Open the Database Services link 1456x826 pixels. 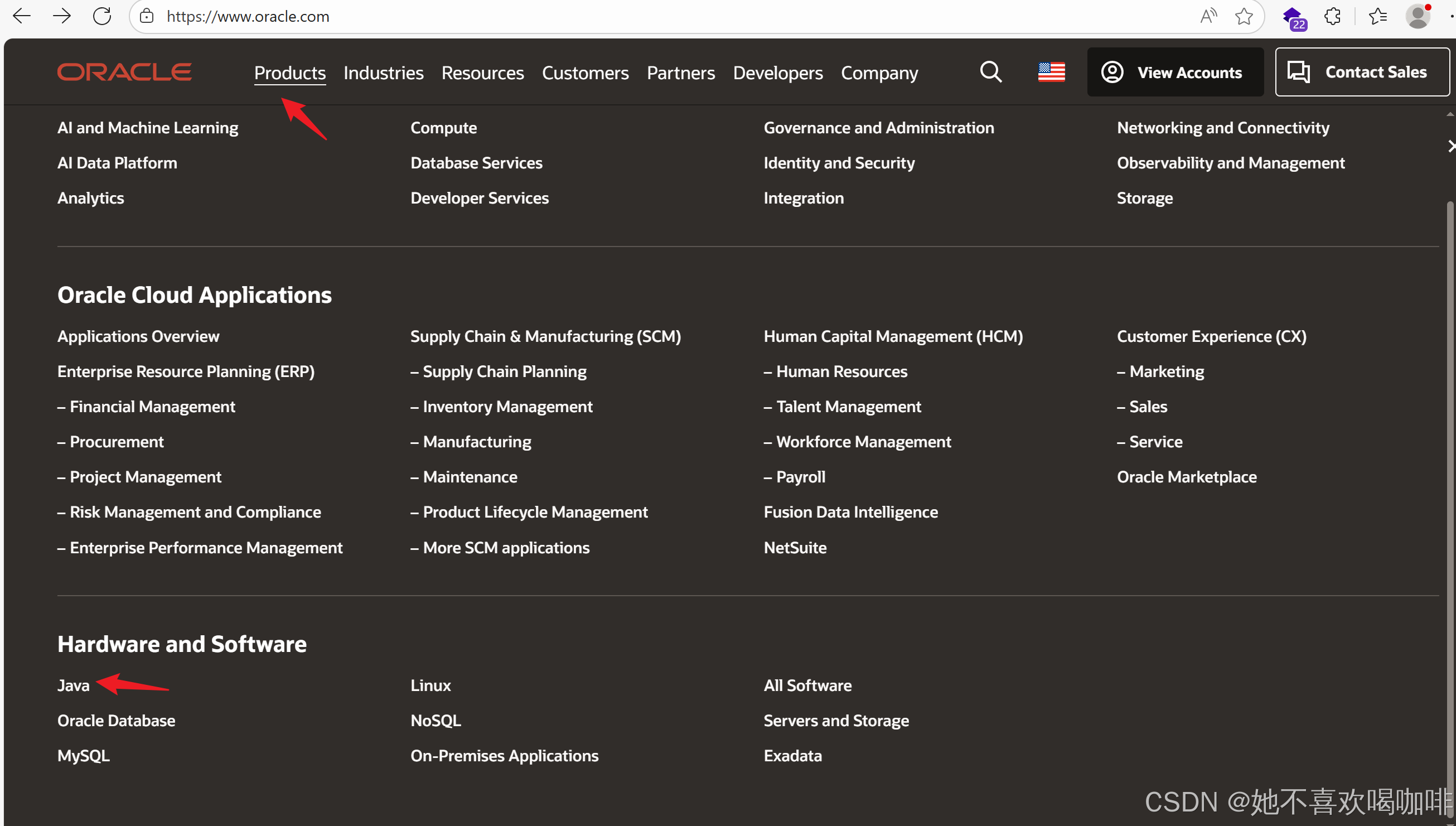tap(476, 163)
